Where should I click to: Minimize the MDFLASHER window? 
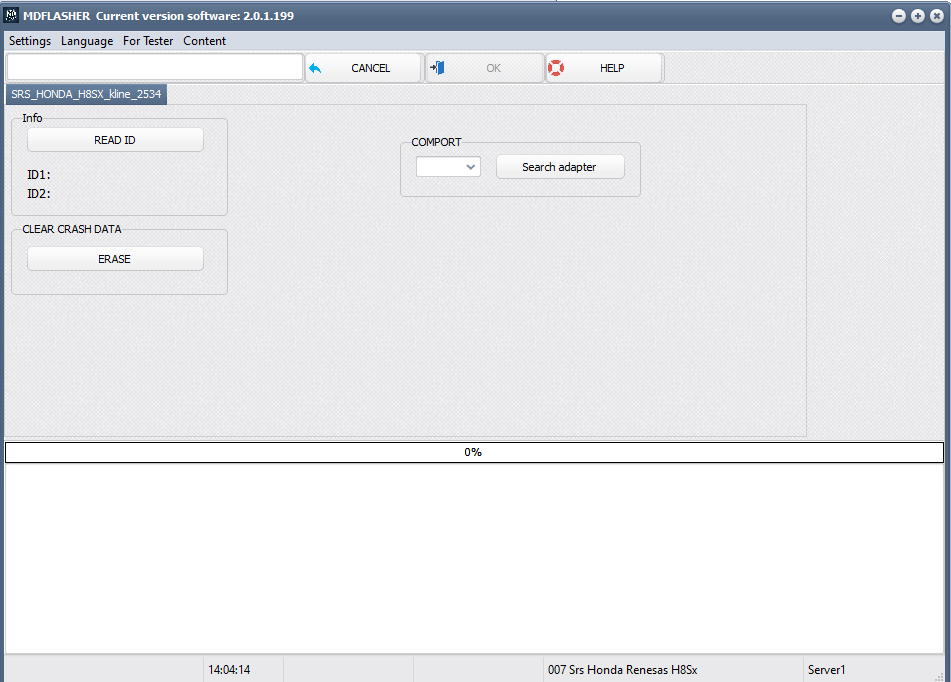click(x=899, y=16)
